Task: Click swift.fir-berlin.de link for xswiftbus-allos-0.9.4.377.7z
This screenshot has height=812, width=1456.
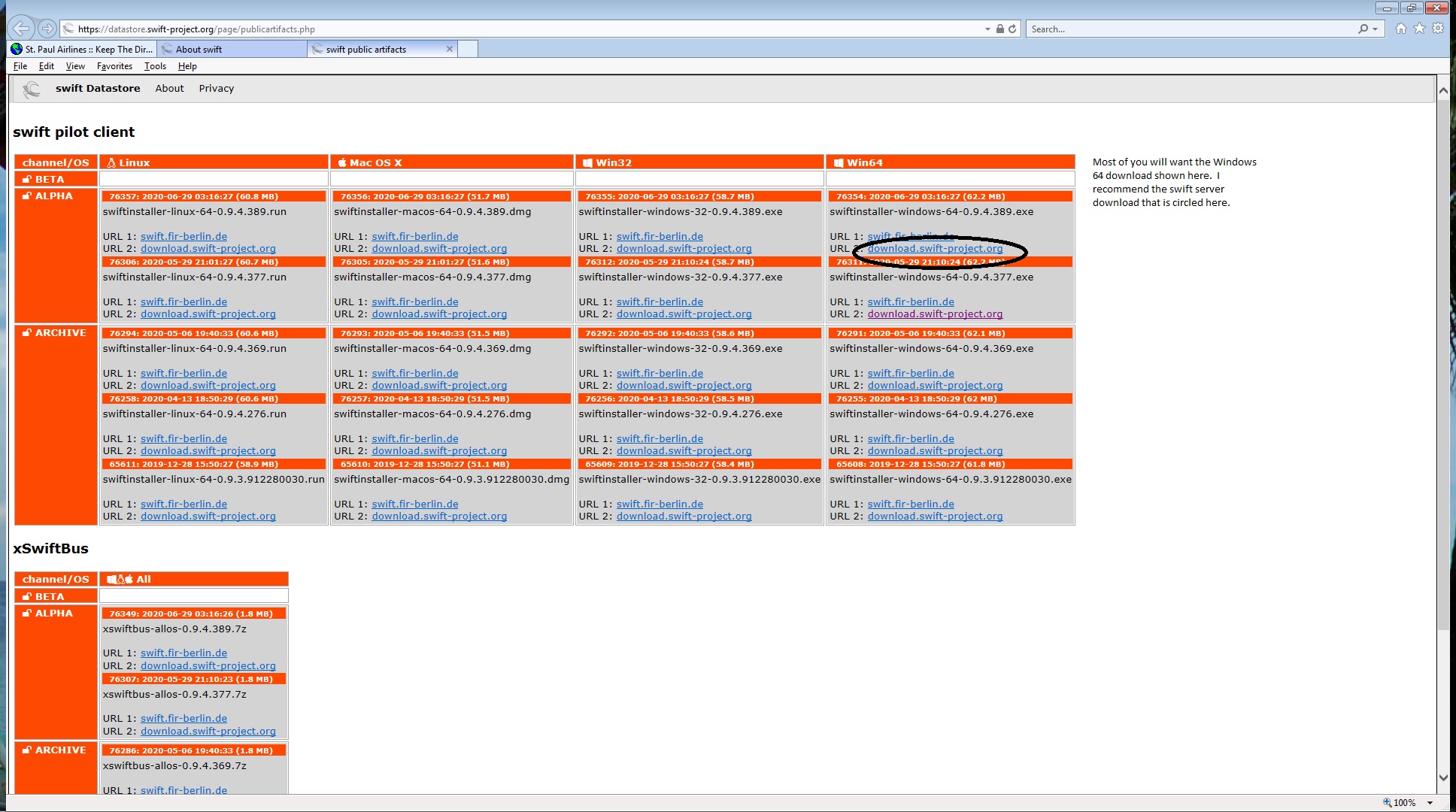Action: tap(184, 718)
